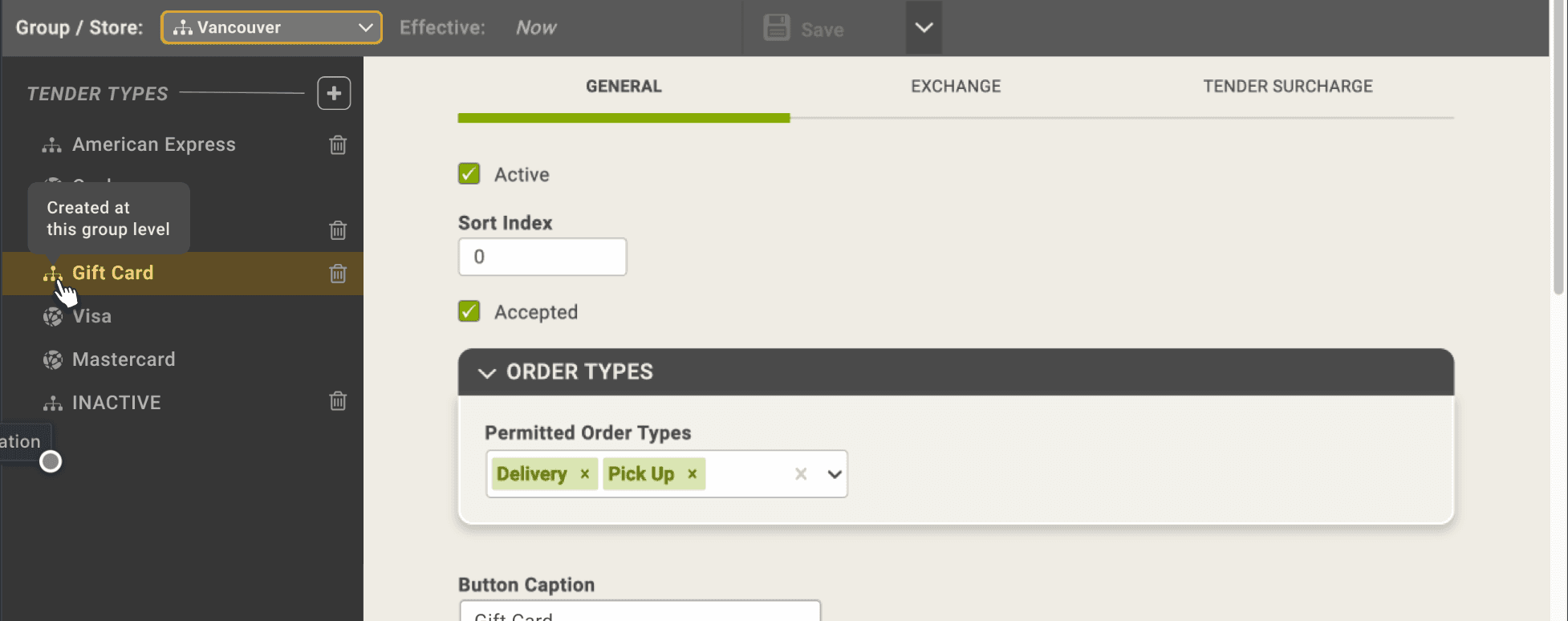This screenshot has height=621, width=1568.
Task: Click the round handle at sidebar bottom
Action: click(51, 461)
